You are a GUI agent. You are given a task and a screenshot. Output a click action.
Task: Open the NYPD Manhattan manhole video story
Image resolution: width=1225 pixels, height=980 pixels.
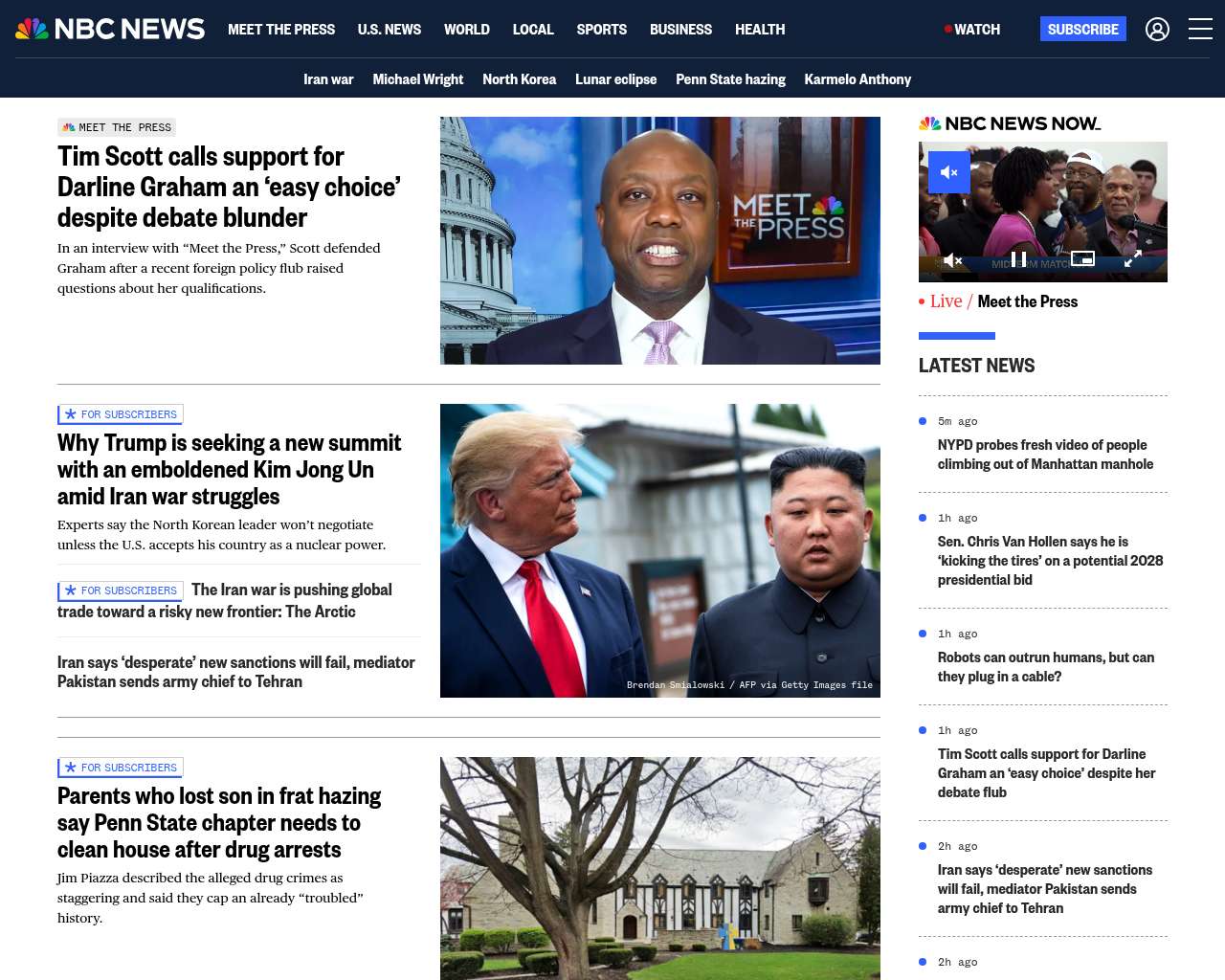pyautogui.click(x=1045, y=455)
